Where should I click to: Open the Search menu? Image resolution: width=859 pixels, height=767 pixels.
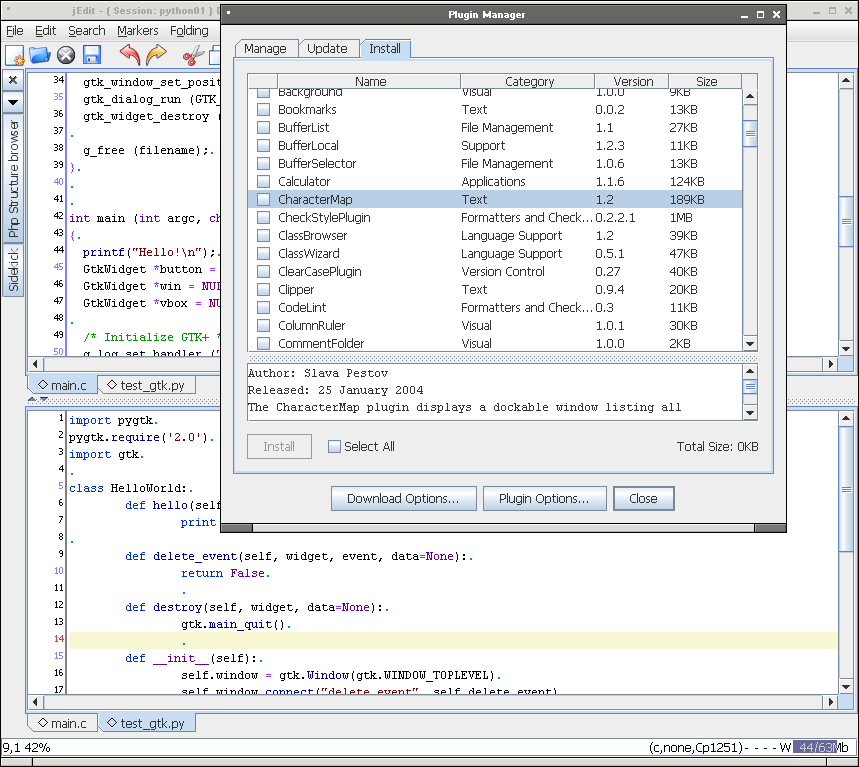click(x=87, y=31)
